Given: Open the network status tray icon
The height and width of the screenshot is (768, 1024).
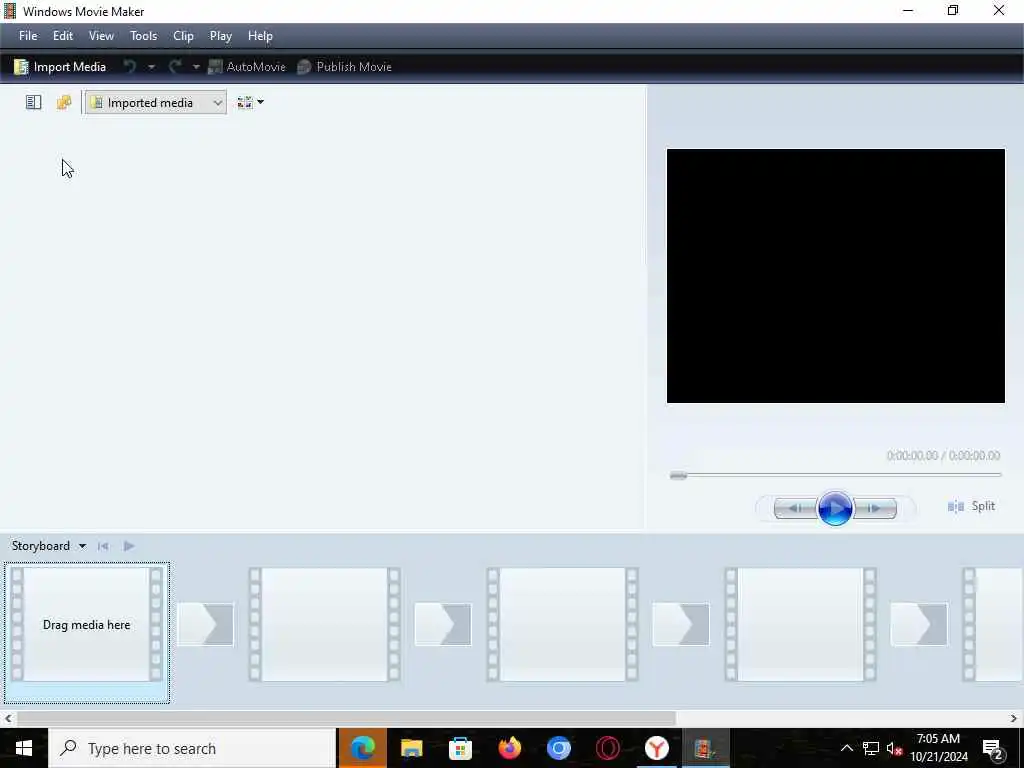Looking at the screenshot, I should click(871, 748).
